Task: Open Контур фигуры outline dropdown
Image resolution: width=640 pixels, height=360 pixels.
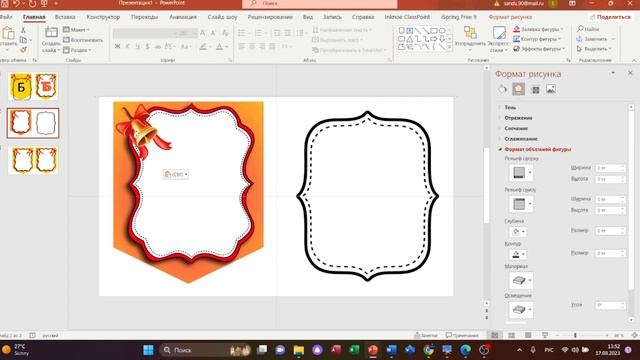Action: click(x=537, y=39)
